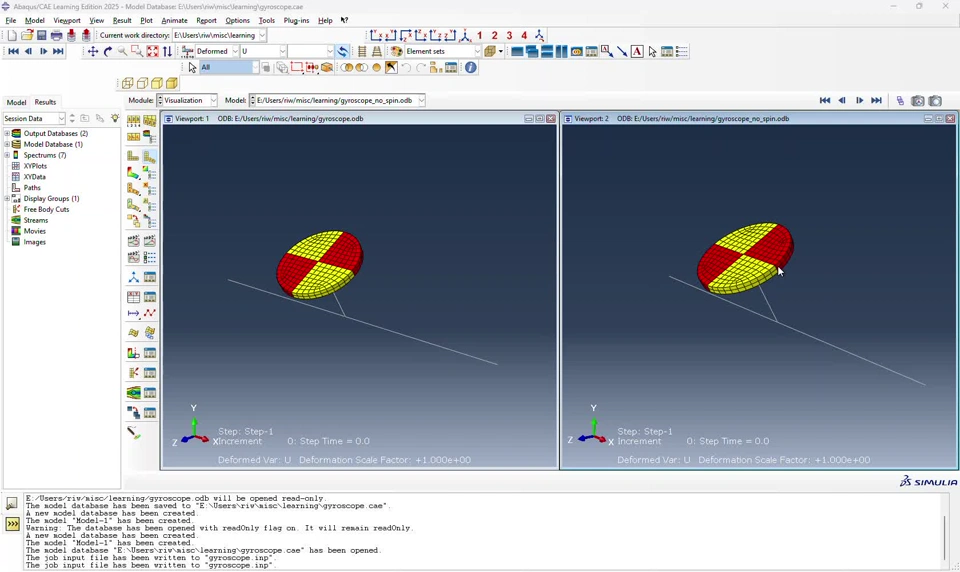
Task: Open the Result menu
Action: (x=122, y=20)
